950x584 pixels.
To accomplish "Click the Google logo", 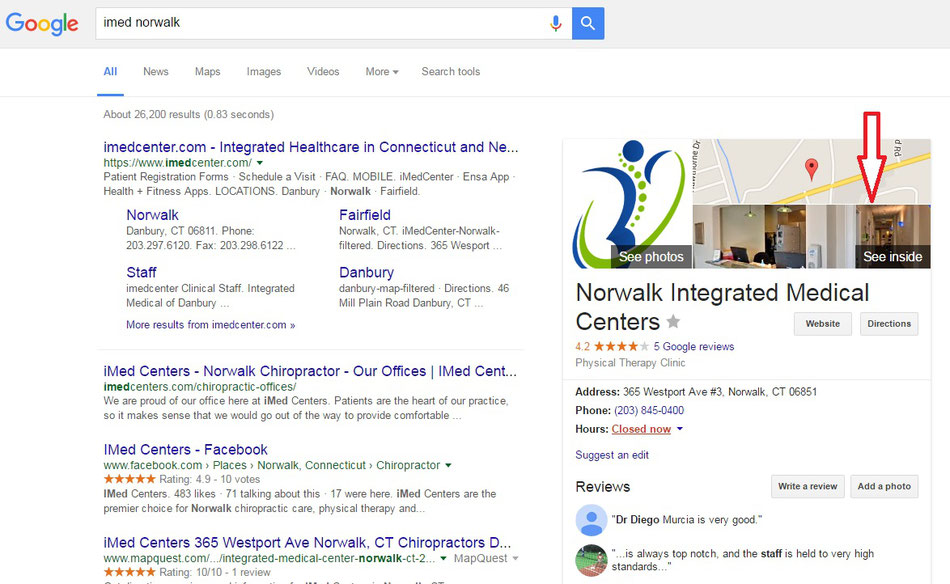I will [42, 24].
